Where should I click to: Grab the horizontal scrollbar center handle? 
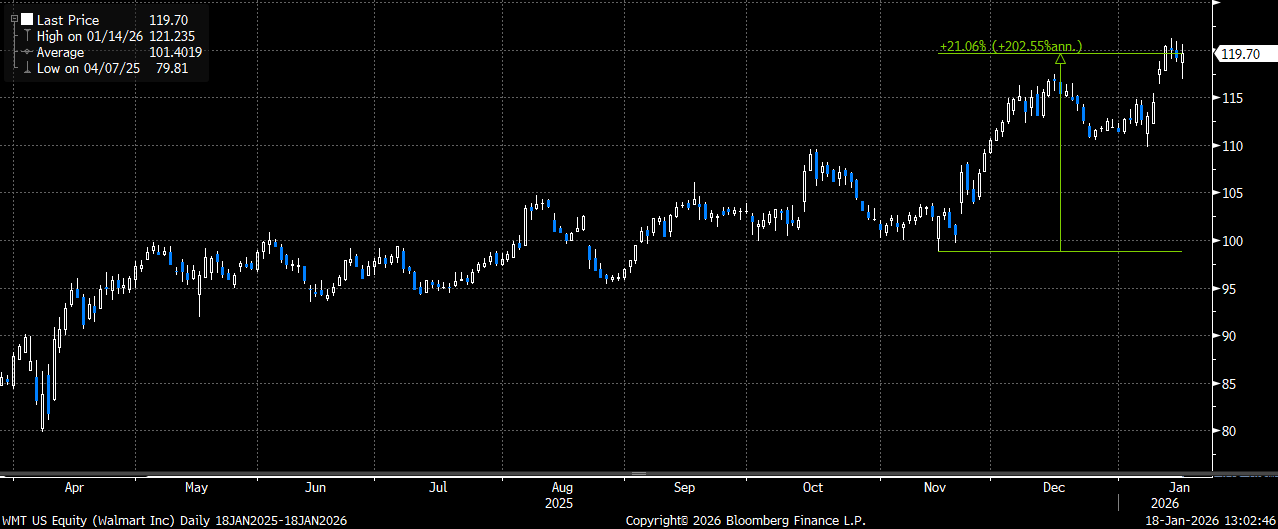639,471
